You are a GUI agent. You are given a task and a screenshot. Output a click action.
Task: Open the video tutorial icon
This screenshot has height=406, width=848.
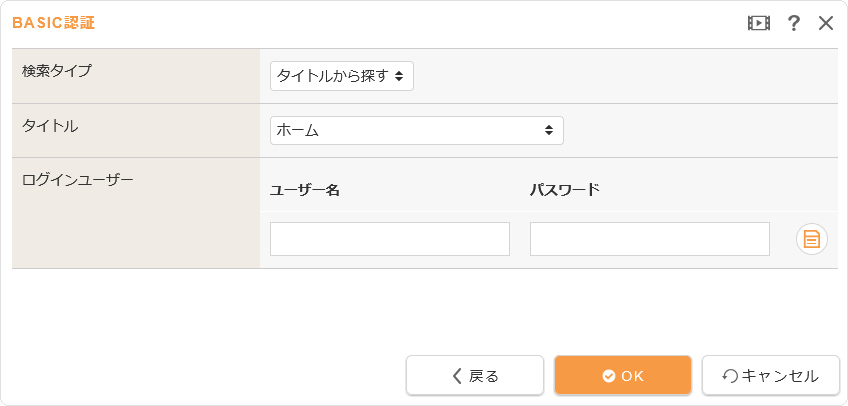[x=759, y=23]
